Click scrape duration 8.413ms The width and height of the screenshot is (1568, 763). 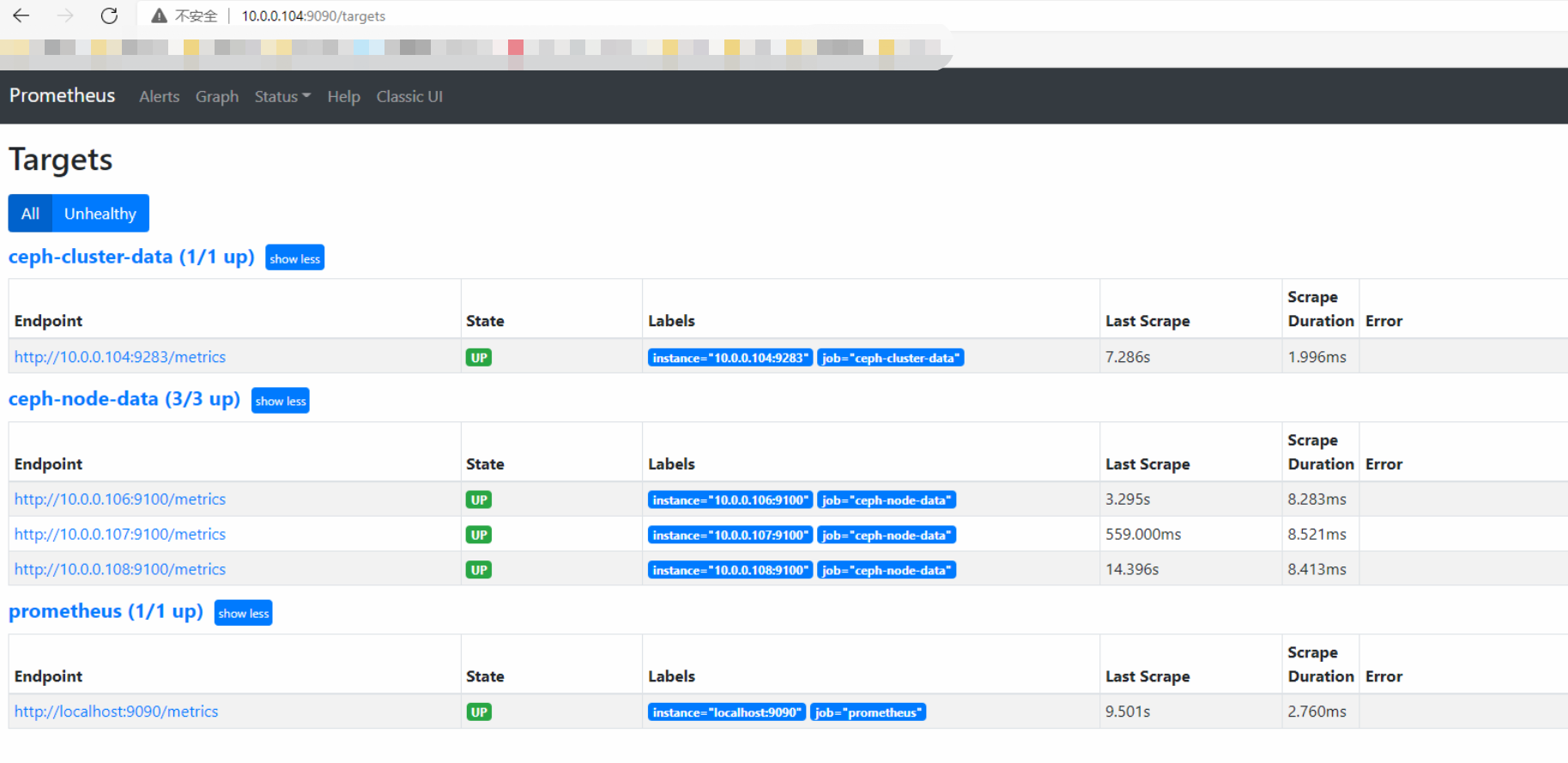(x=1317, y=569)
